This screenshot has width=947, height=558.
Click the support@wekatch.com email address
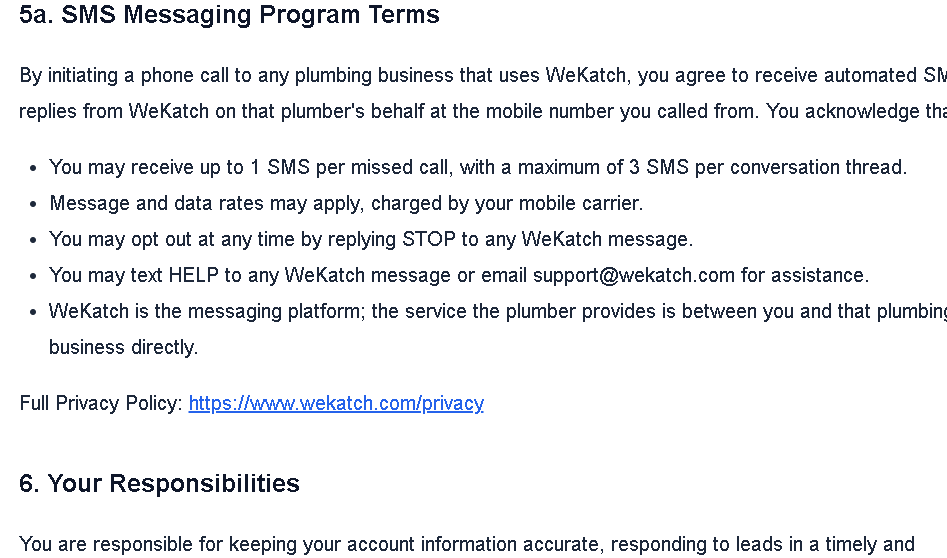click(633, 275)
